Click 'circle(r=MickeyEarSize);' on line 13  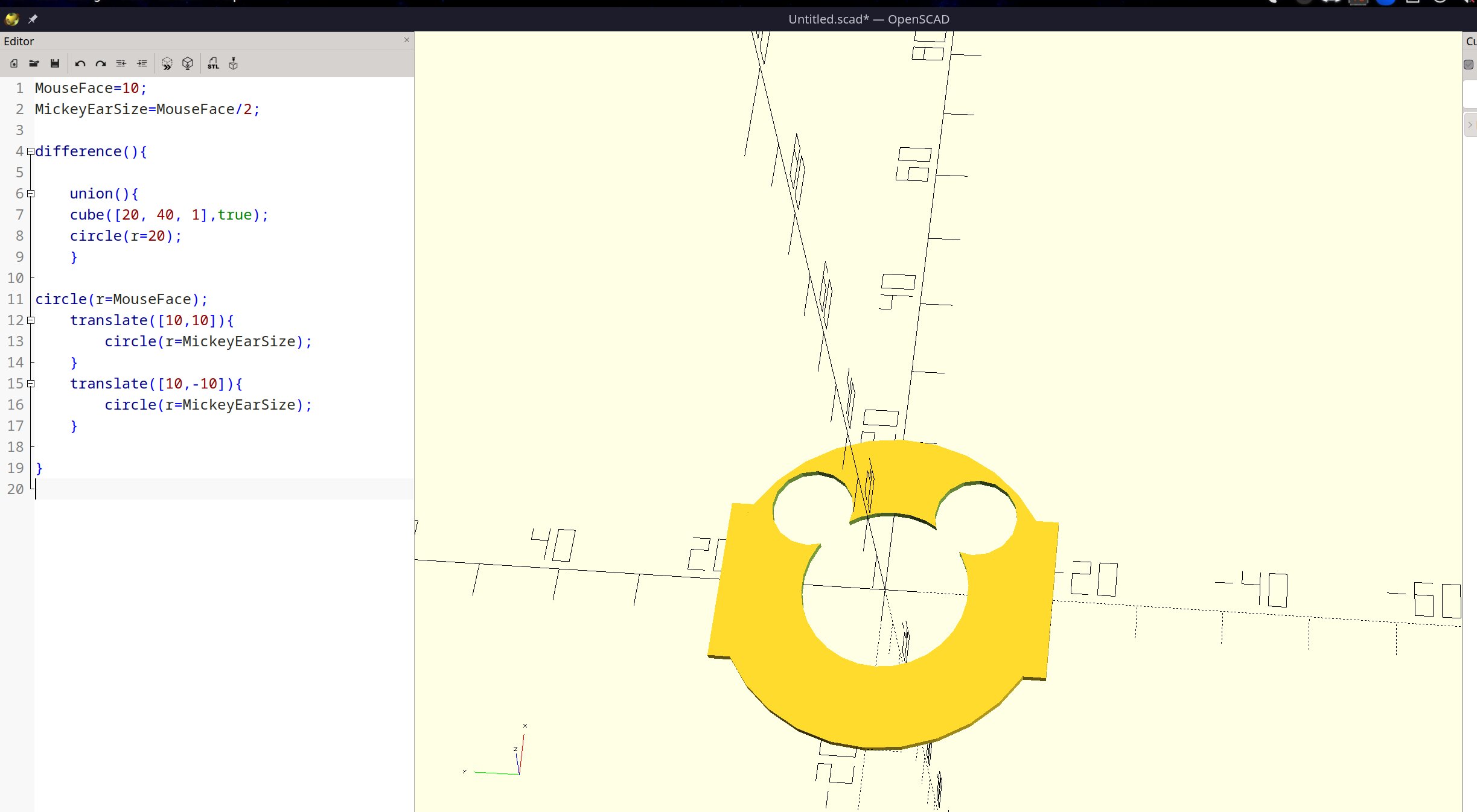coord(208,341)
